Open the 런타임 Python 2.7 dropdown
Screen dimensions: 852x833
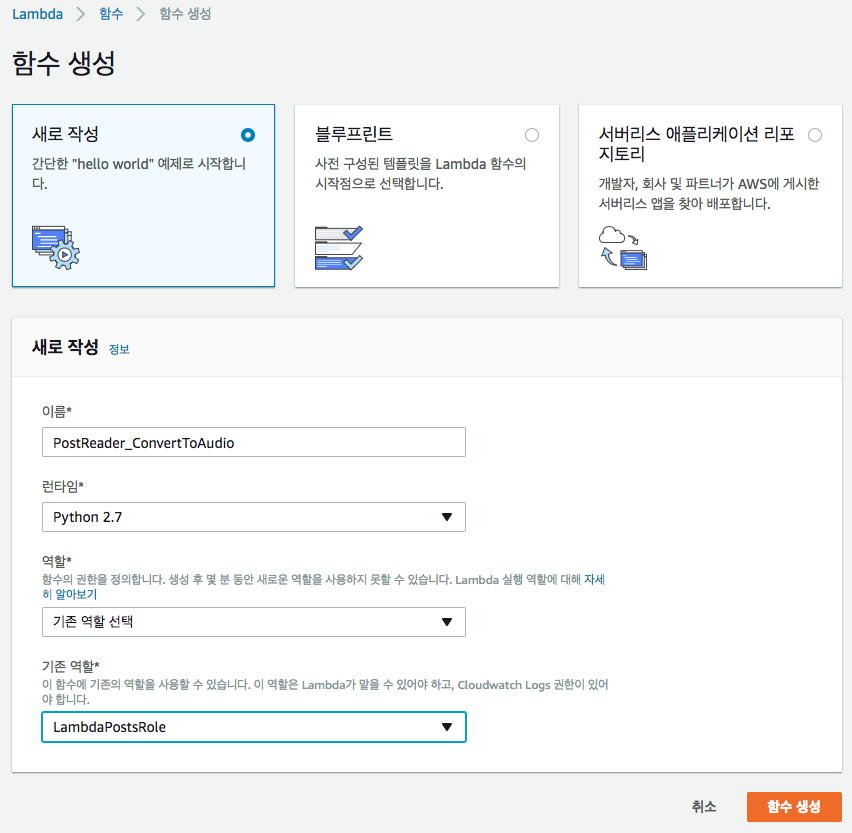[x=254, y=517]
